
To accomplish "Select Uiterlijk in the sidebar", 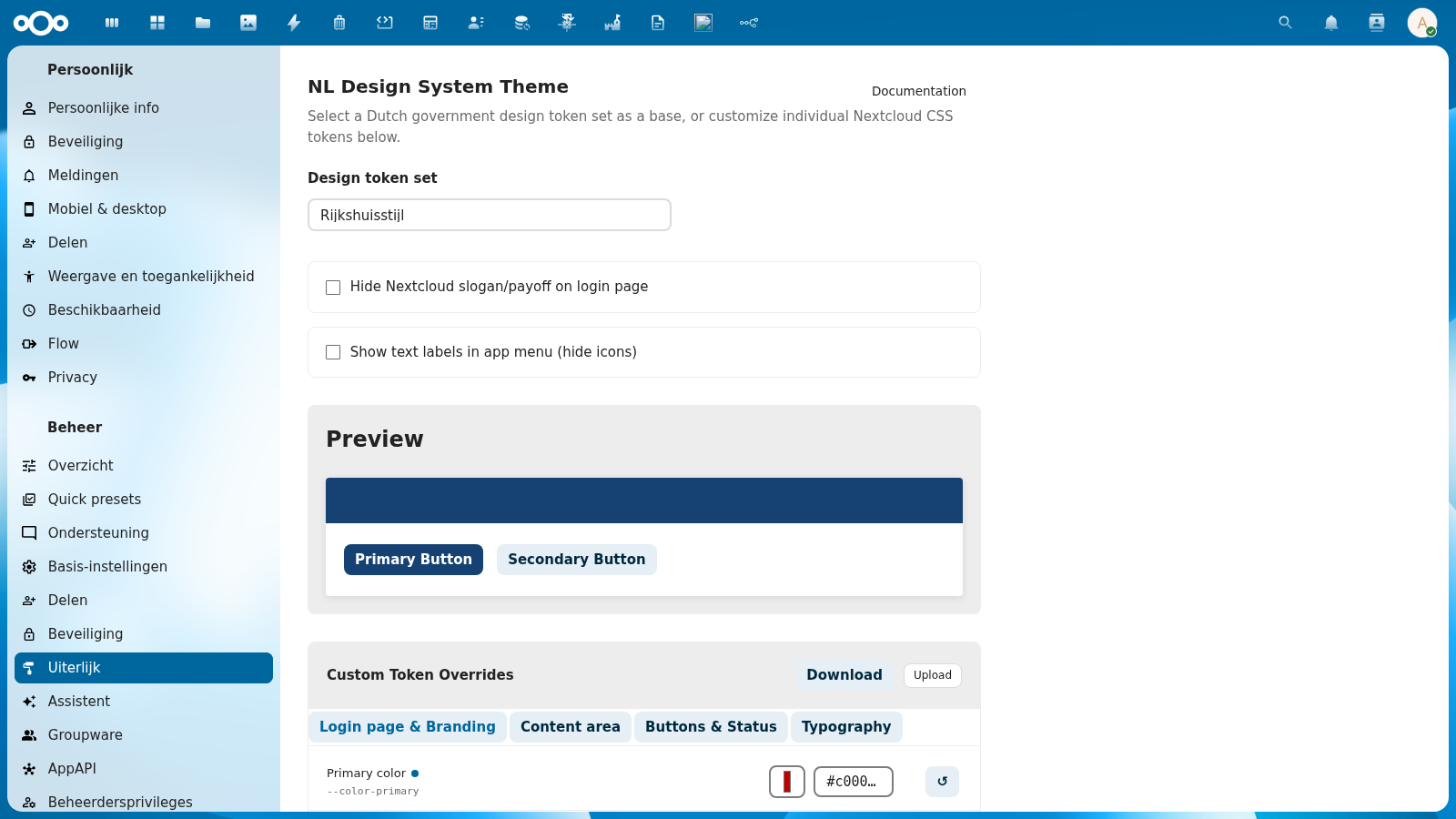I will (144, 668).
